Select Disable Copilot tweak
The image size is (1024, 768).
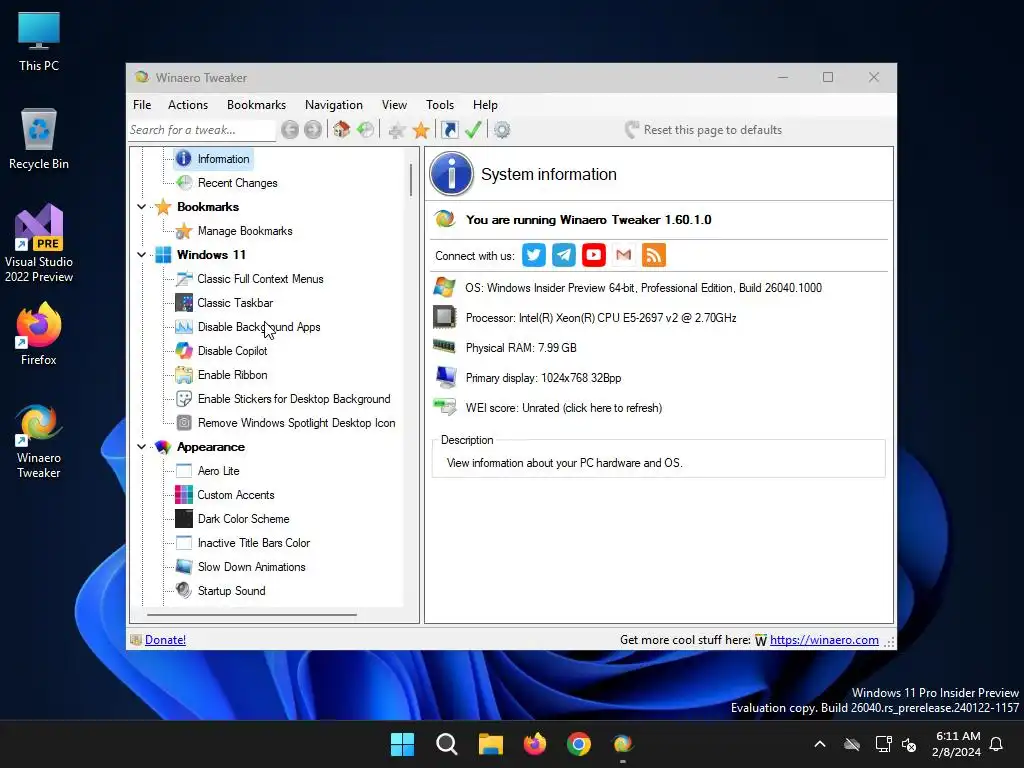tap(232, 351)
